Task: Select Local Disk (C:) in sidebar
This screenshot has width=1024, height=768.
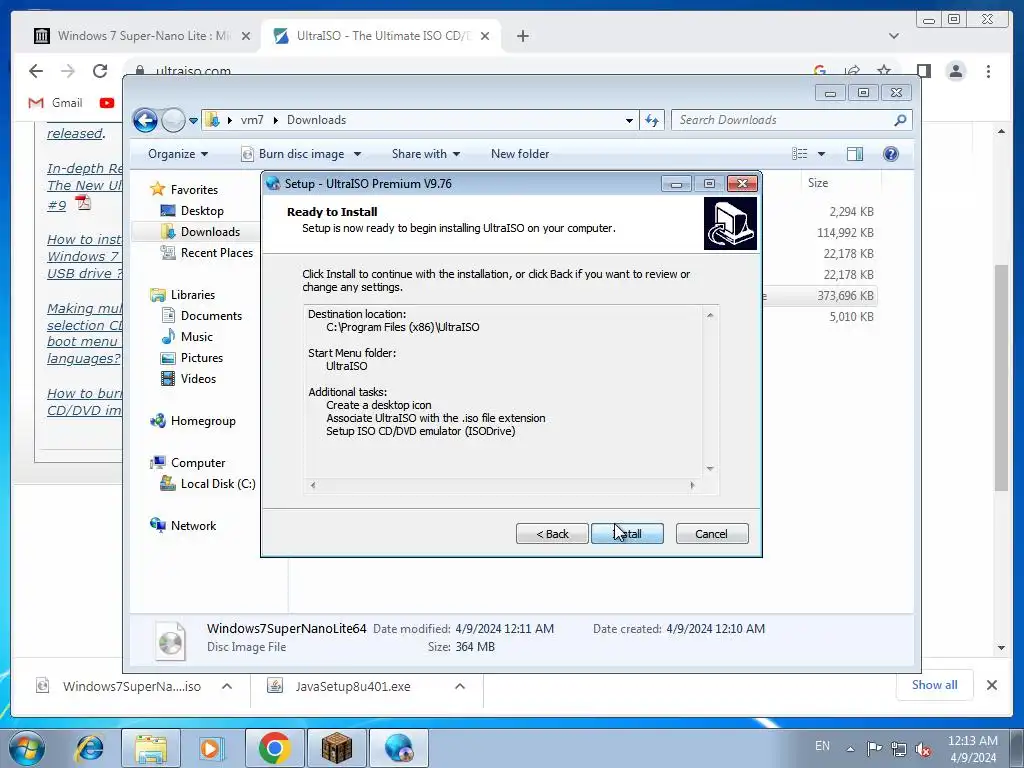Action: pyautogui.click(x=217, y=483)
